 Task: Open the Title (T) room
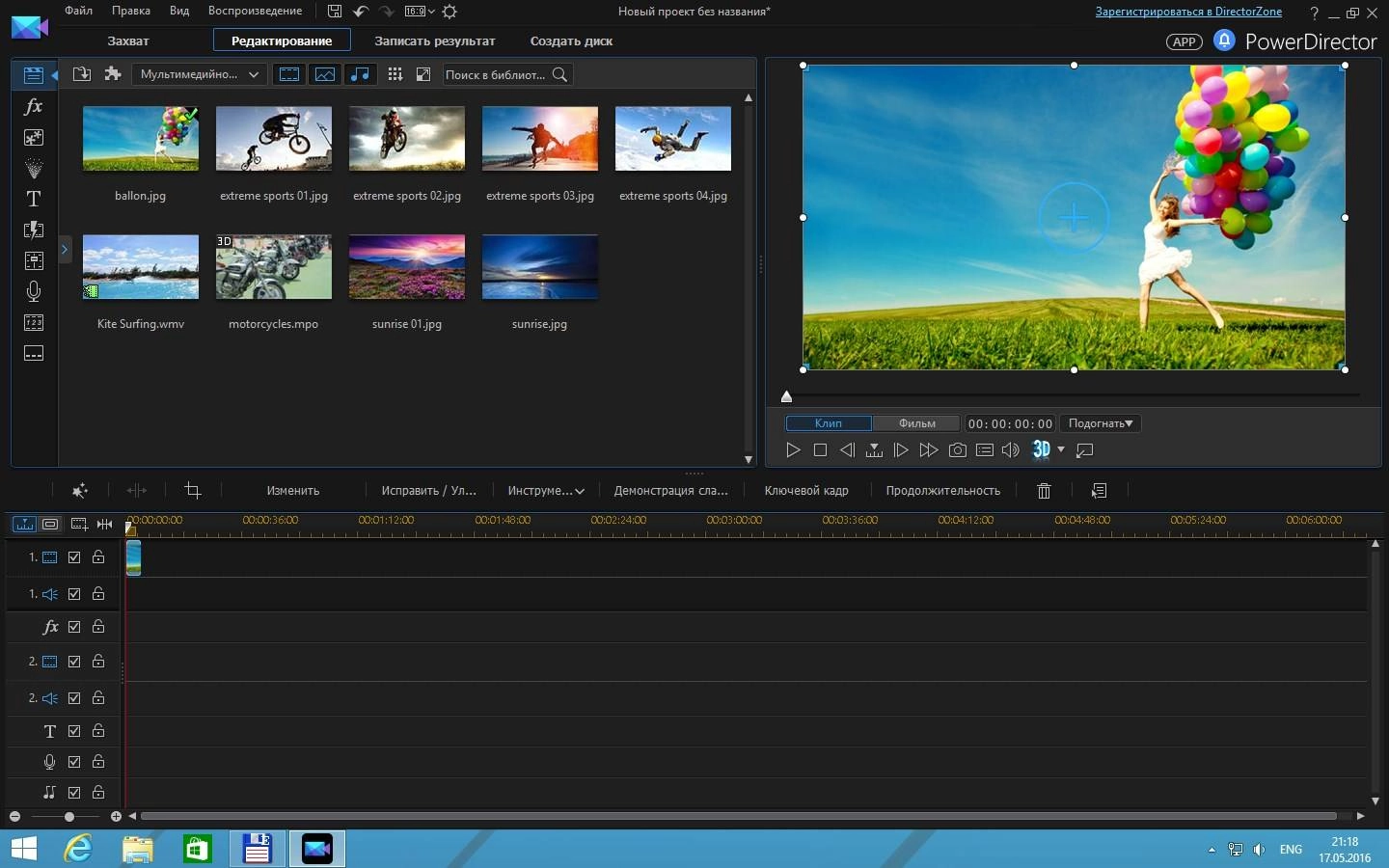tap(34, 199)
